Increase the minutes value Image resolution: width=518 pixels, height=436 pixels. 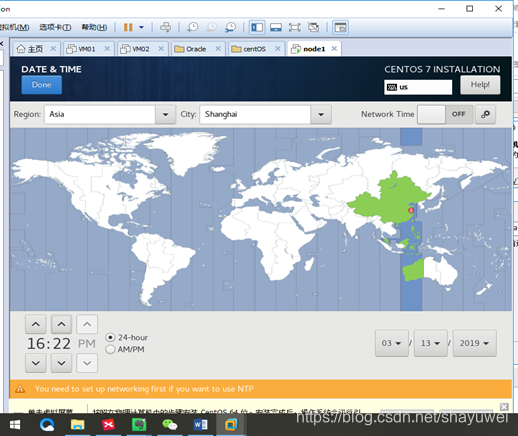click(x=61, y=324)
